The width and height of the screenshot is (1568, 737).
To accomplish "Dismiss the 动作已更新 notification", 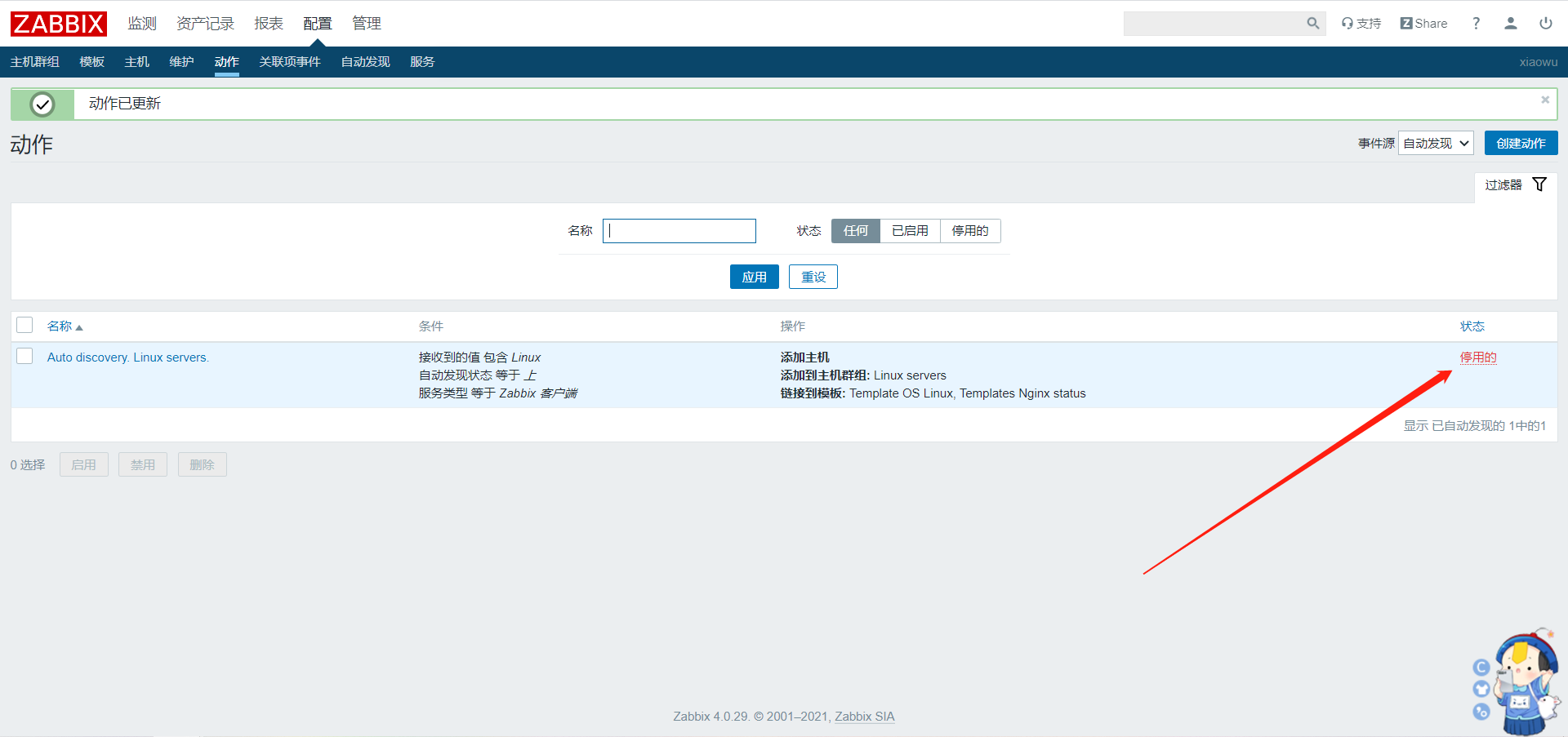I will 1544,100.
